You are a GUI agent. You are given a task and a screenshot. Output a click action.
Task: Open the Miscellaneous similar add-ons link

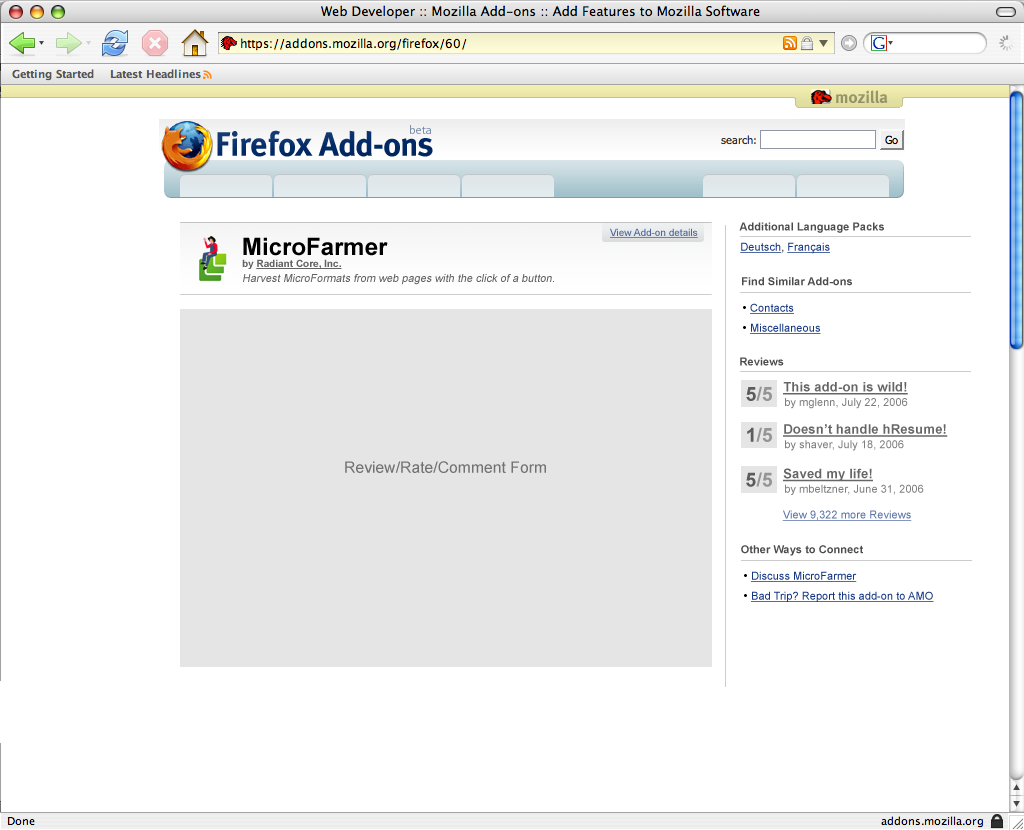click(785, 328)
